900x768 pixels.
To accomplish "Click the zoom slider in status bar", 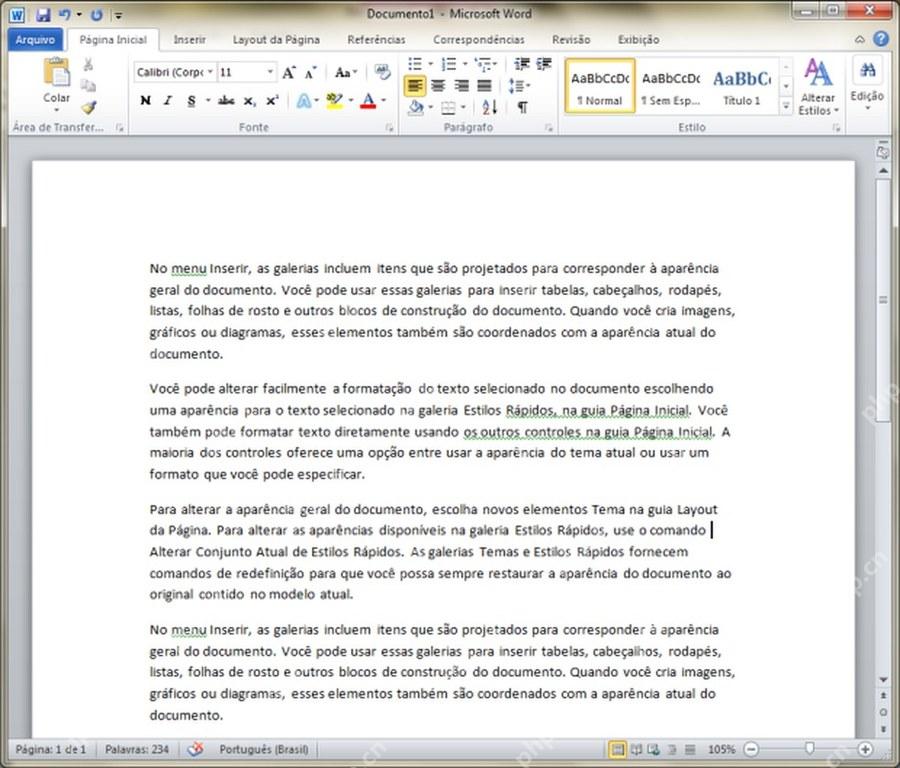I will 809,749.
